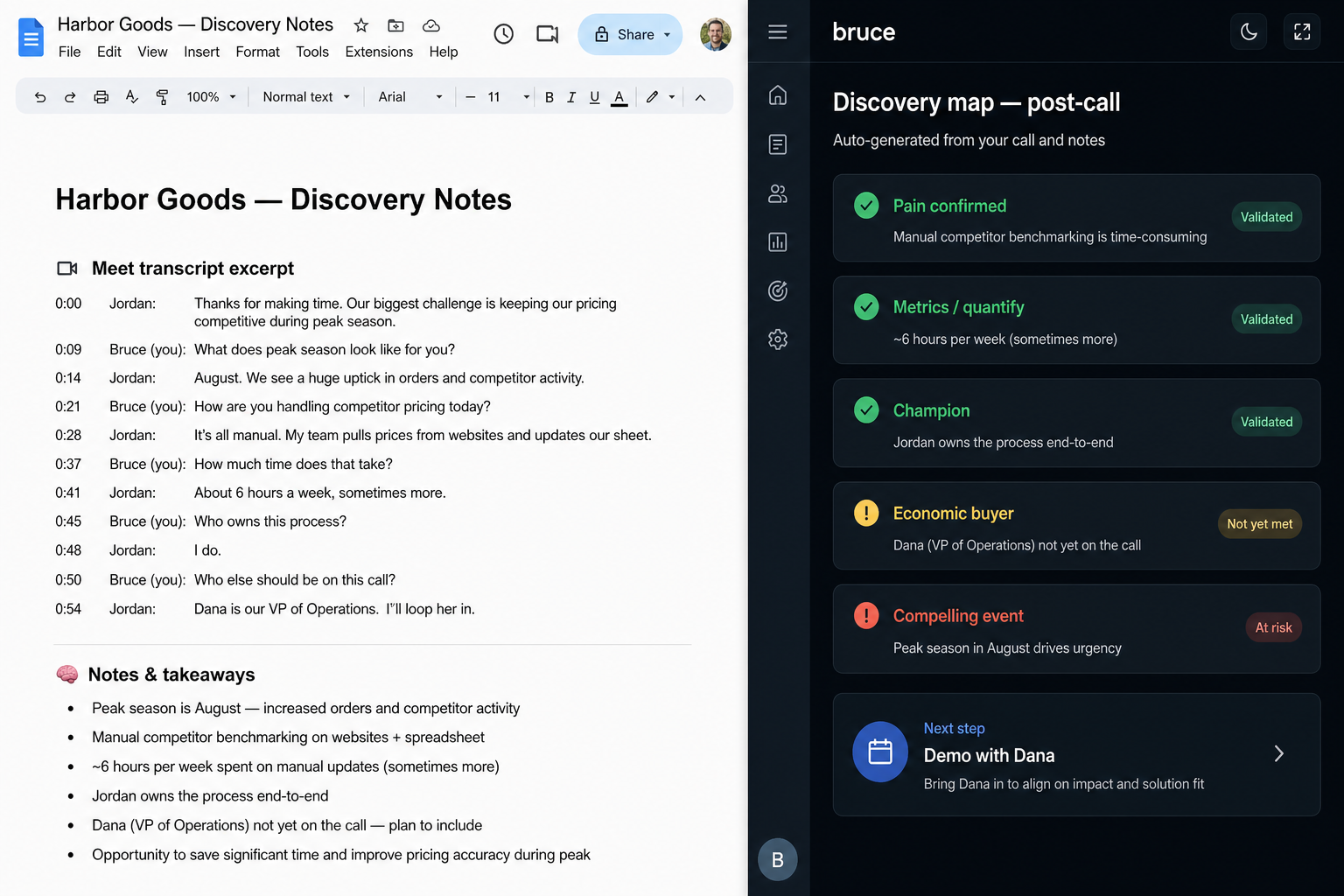Check cloud save status icon
This screenshot has height=896, width=1344.
[430, 25]
